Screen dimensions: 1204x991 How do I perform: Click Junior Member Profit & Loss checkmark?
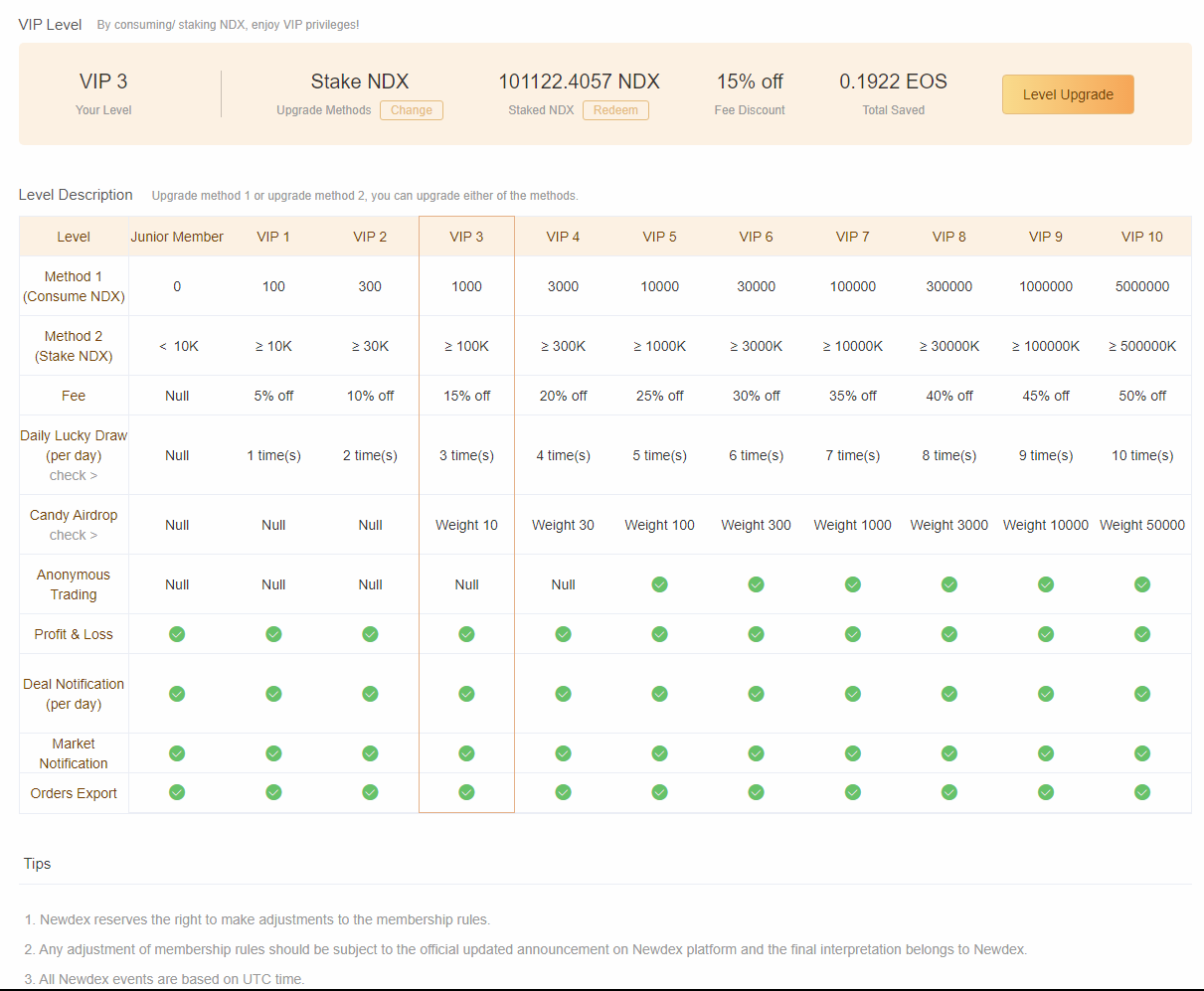[x=177, y=634]
